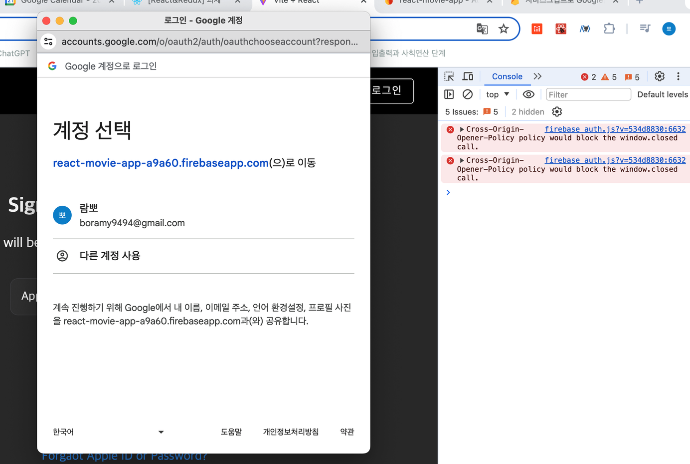
Task: Toggle the console sidebar panel
Action: (x=449, y=94)
